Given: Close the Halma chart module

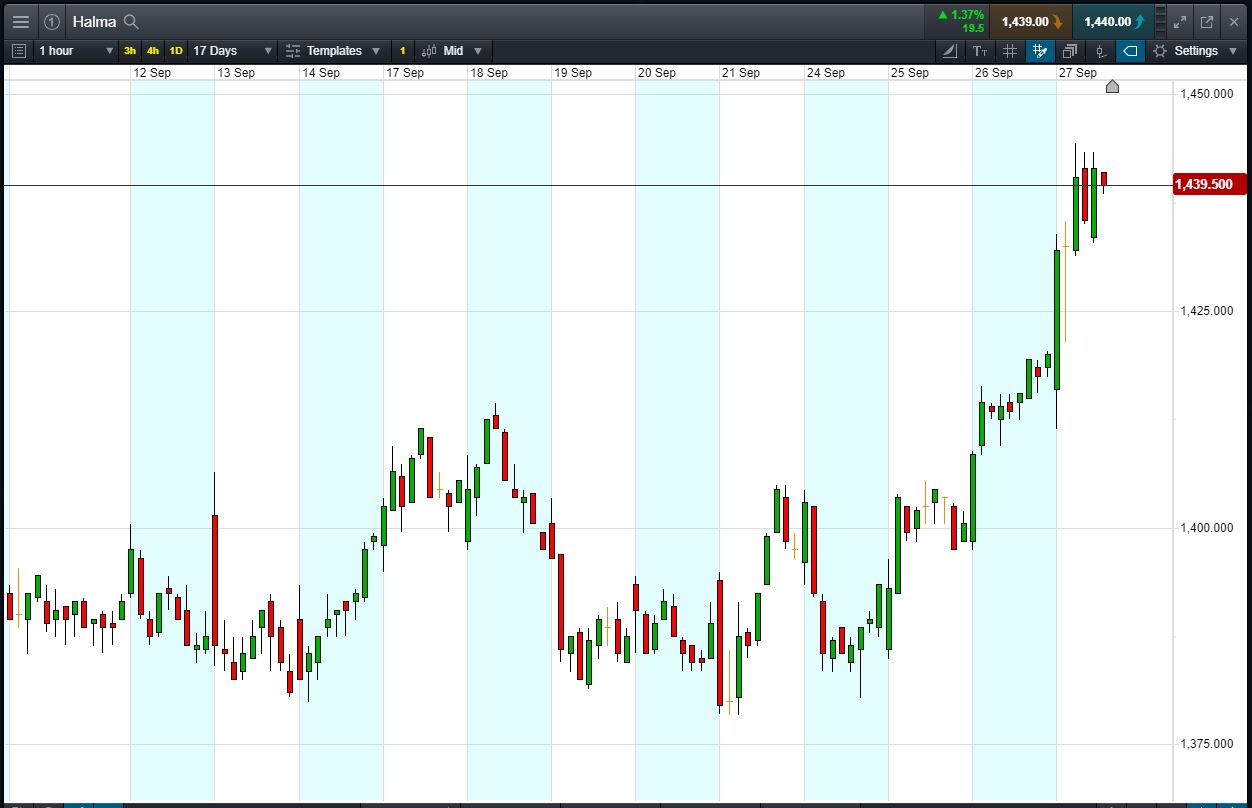Looking at the screenshot, I should pos(1234,21).
